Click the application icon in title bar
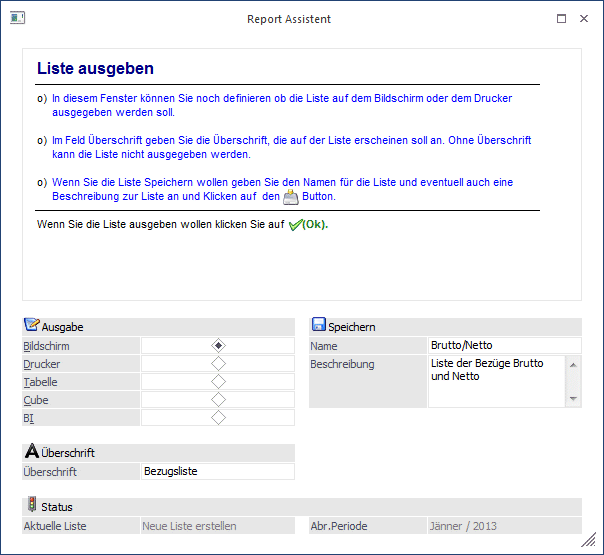Image resolution: width=604 pixels, height=555 pixels. tap(17, 18)
